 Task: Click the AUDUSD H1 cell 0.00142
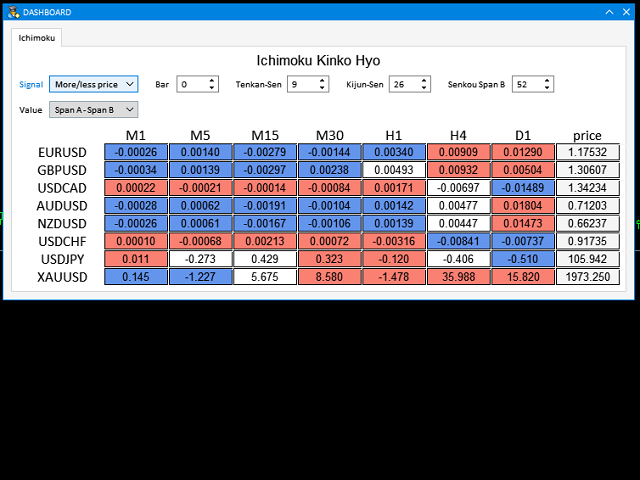393,205
